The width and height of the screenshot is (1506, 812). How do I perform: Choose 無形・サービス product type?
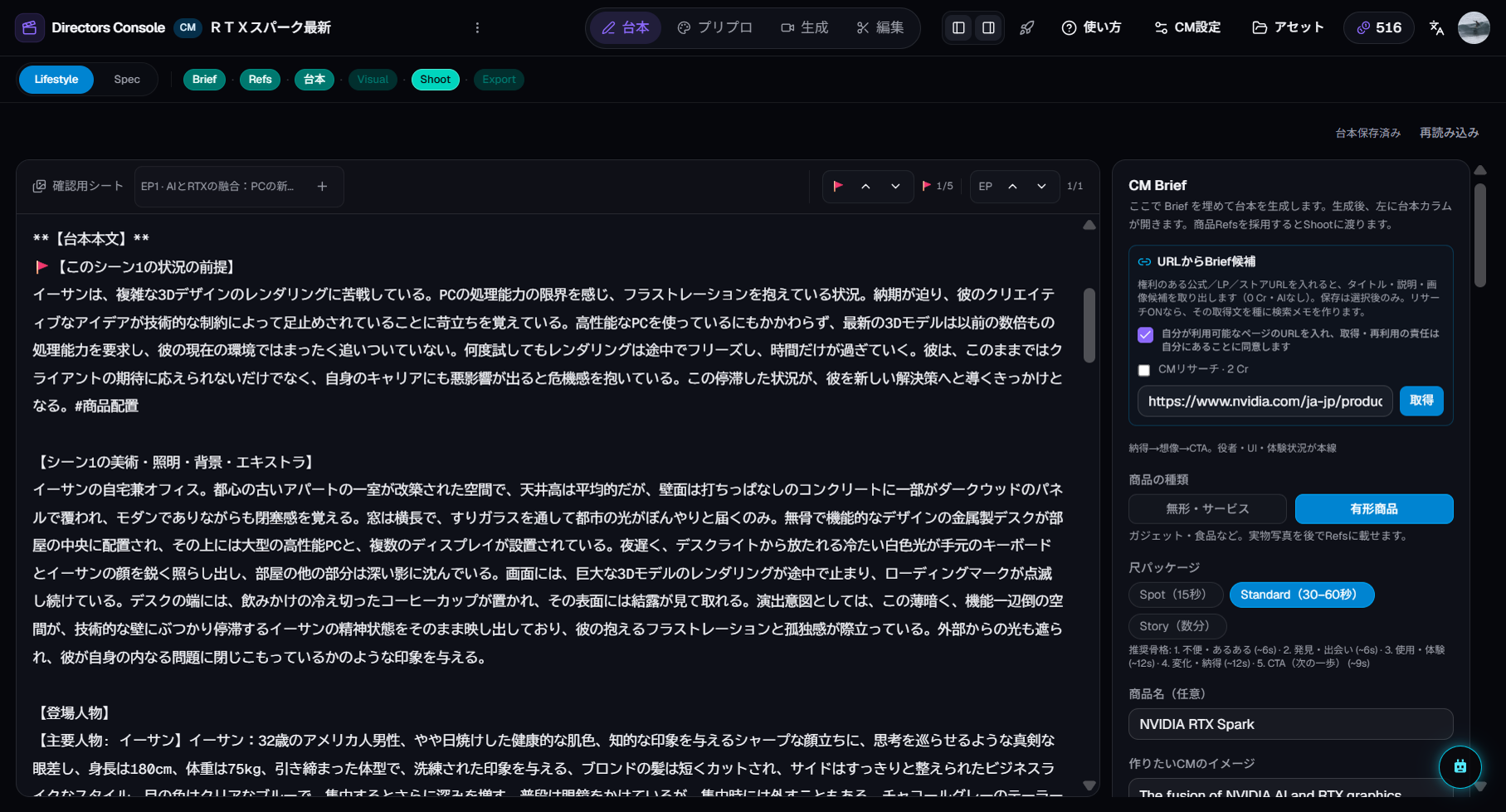1207,508
